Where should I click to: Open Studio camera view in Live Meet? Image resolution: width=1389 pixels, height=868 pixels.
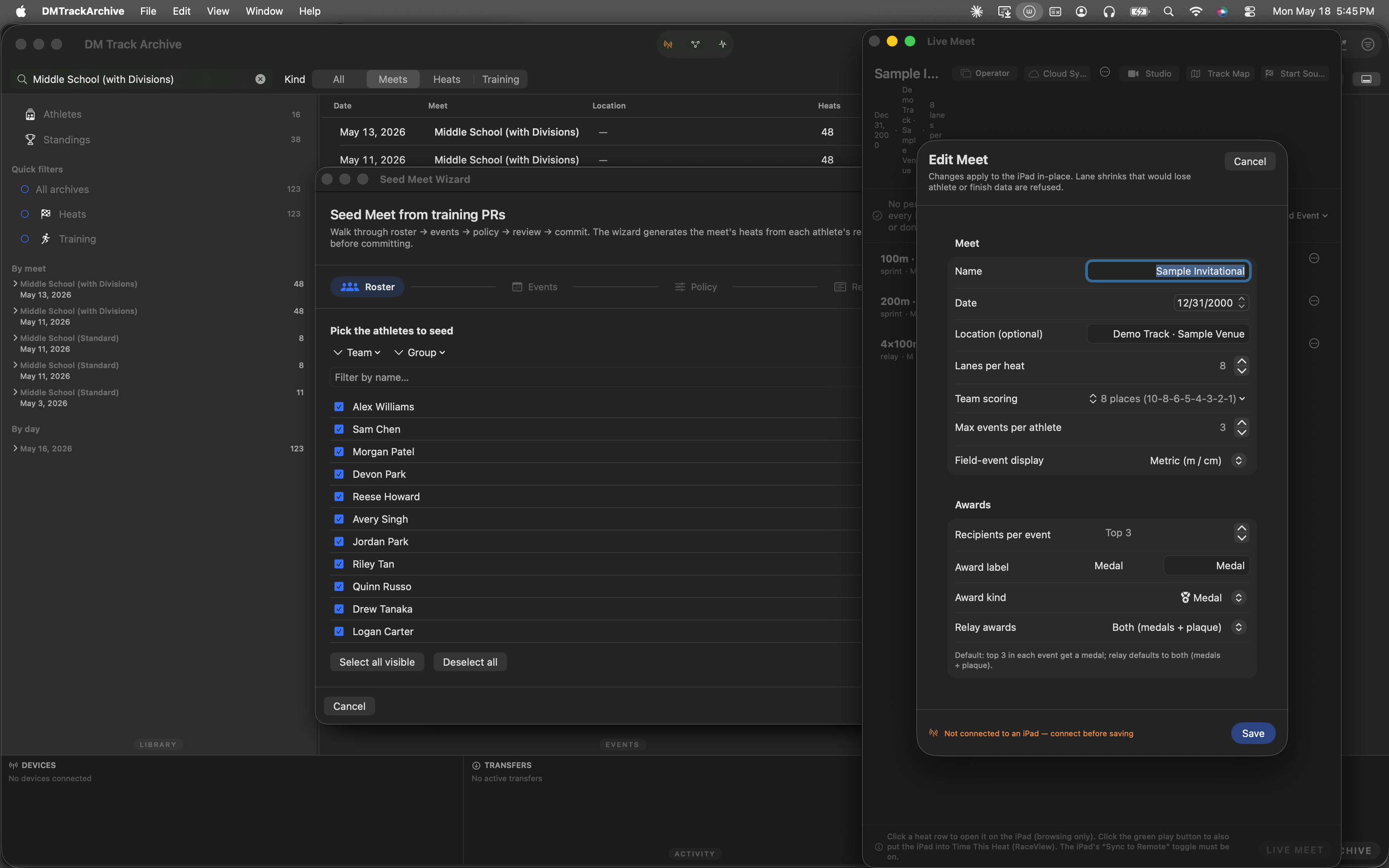(1149, 74)
